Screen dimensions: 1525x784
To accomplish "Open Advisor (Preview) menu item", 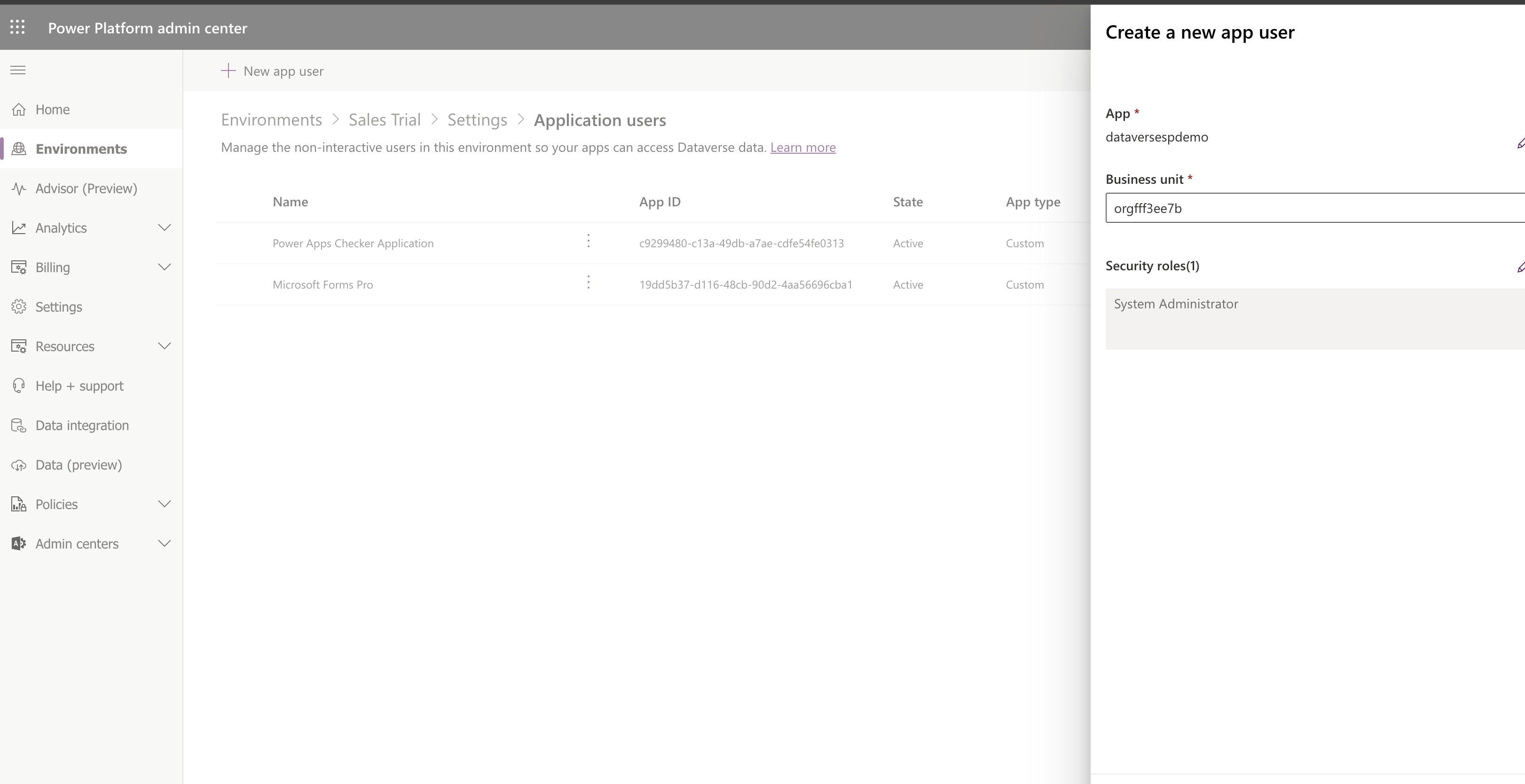I will pos(91,188).
